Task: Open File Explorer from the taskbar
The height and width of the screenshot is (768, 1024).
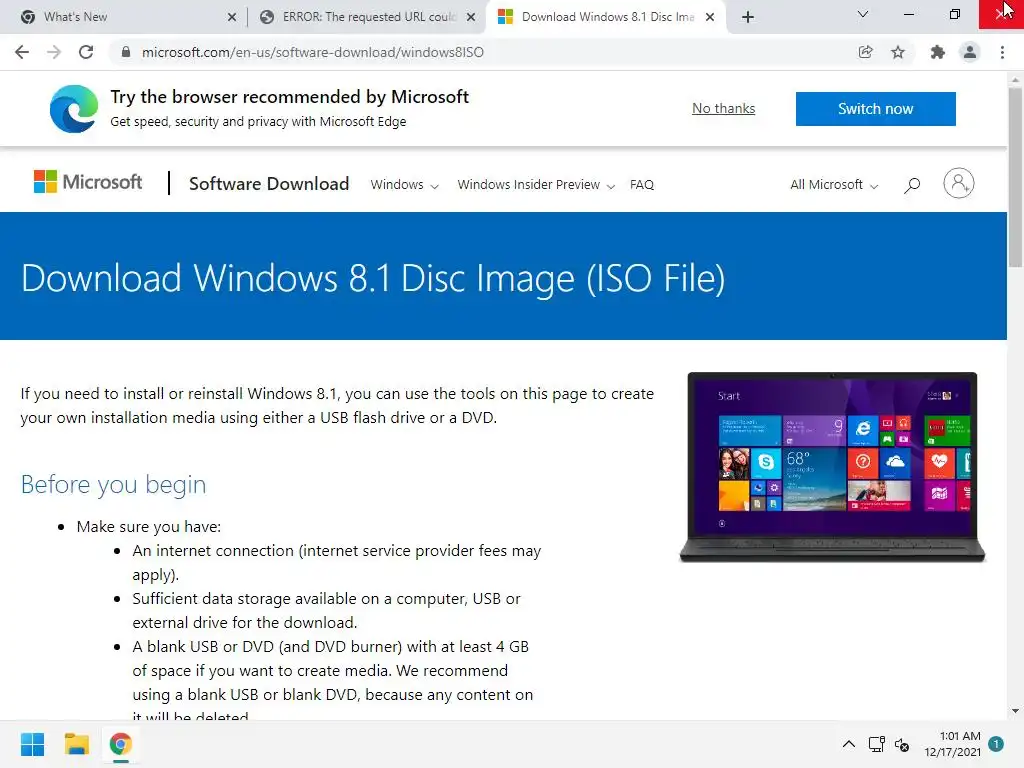Action: point(76,744)
